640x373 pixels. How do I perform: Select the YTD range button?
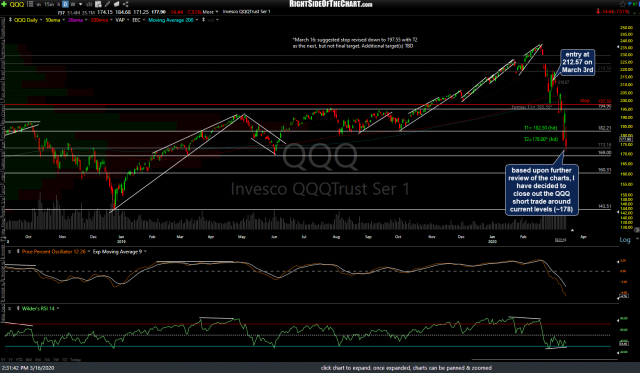[19, 360]
